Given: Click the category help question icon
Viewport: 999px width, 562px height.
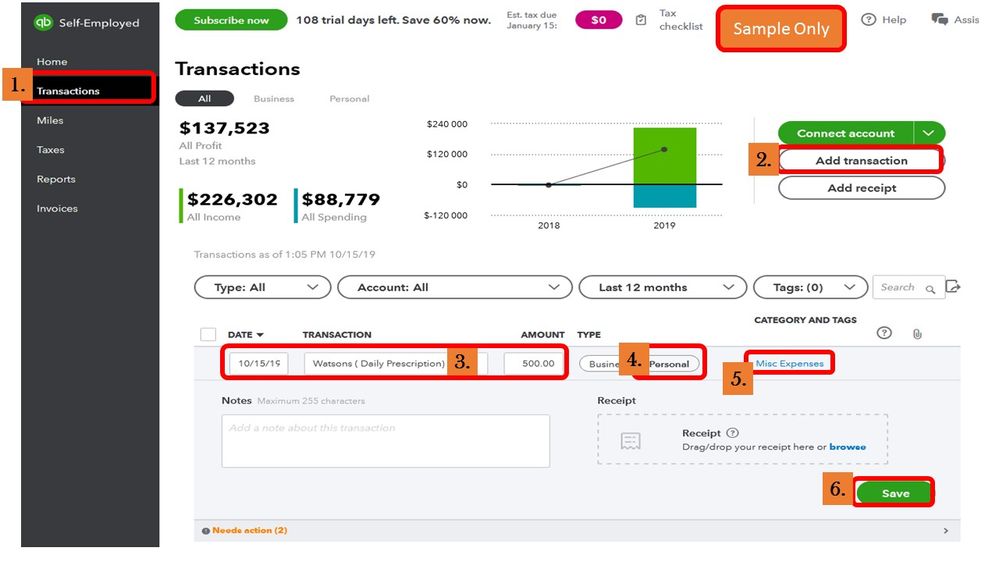Looking at the screenshot, I should (x=884, y=333).
